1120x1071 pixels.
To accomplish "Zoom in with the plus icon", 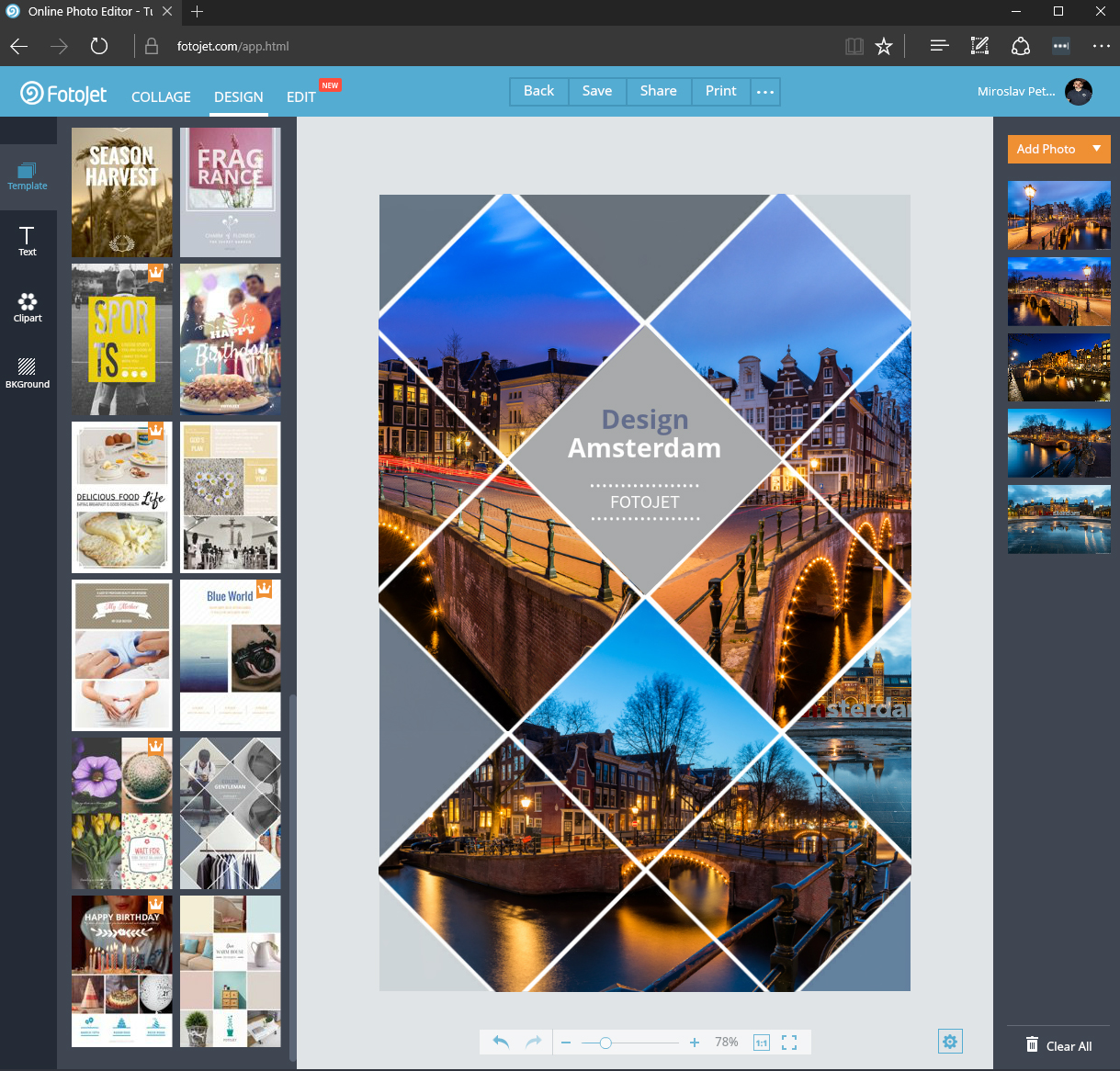I will (695, 1043).
